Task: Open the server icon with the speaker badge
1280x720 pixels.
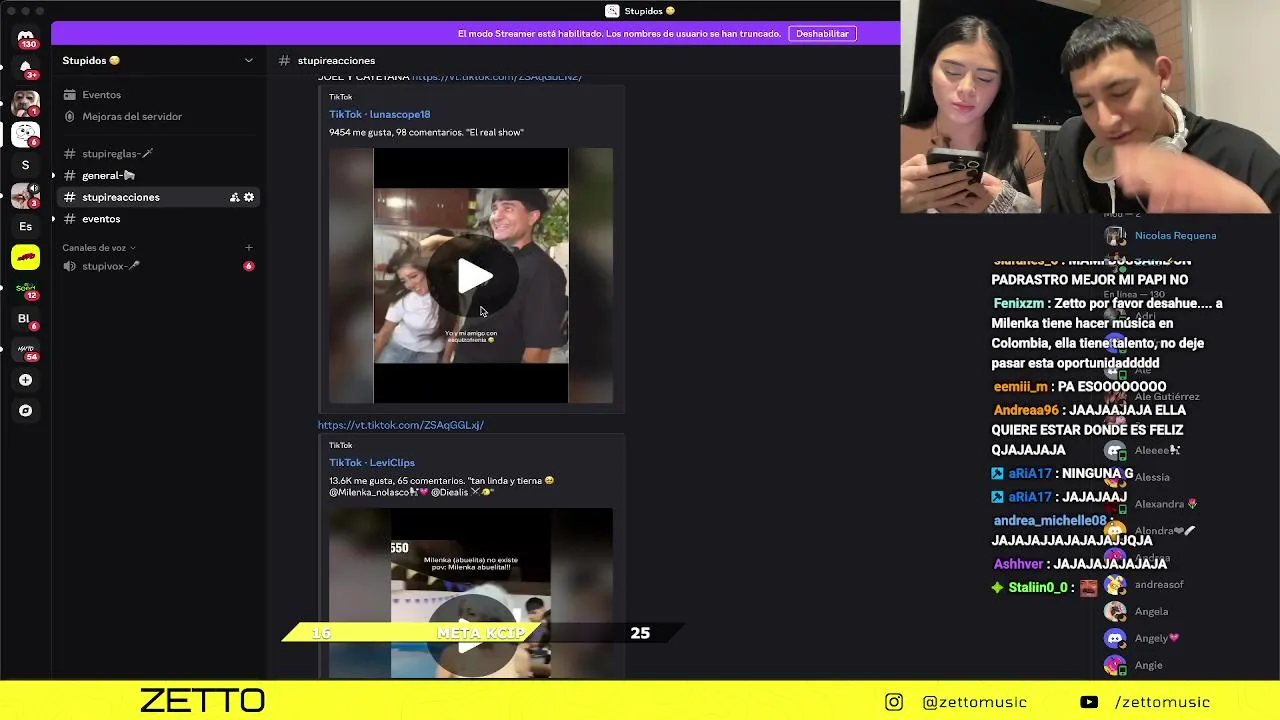Action: click(x=26, y=195)
